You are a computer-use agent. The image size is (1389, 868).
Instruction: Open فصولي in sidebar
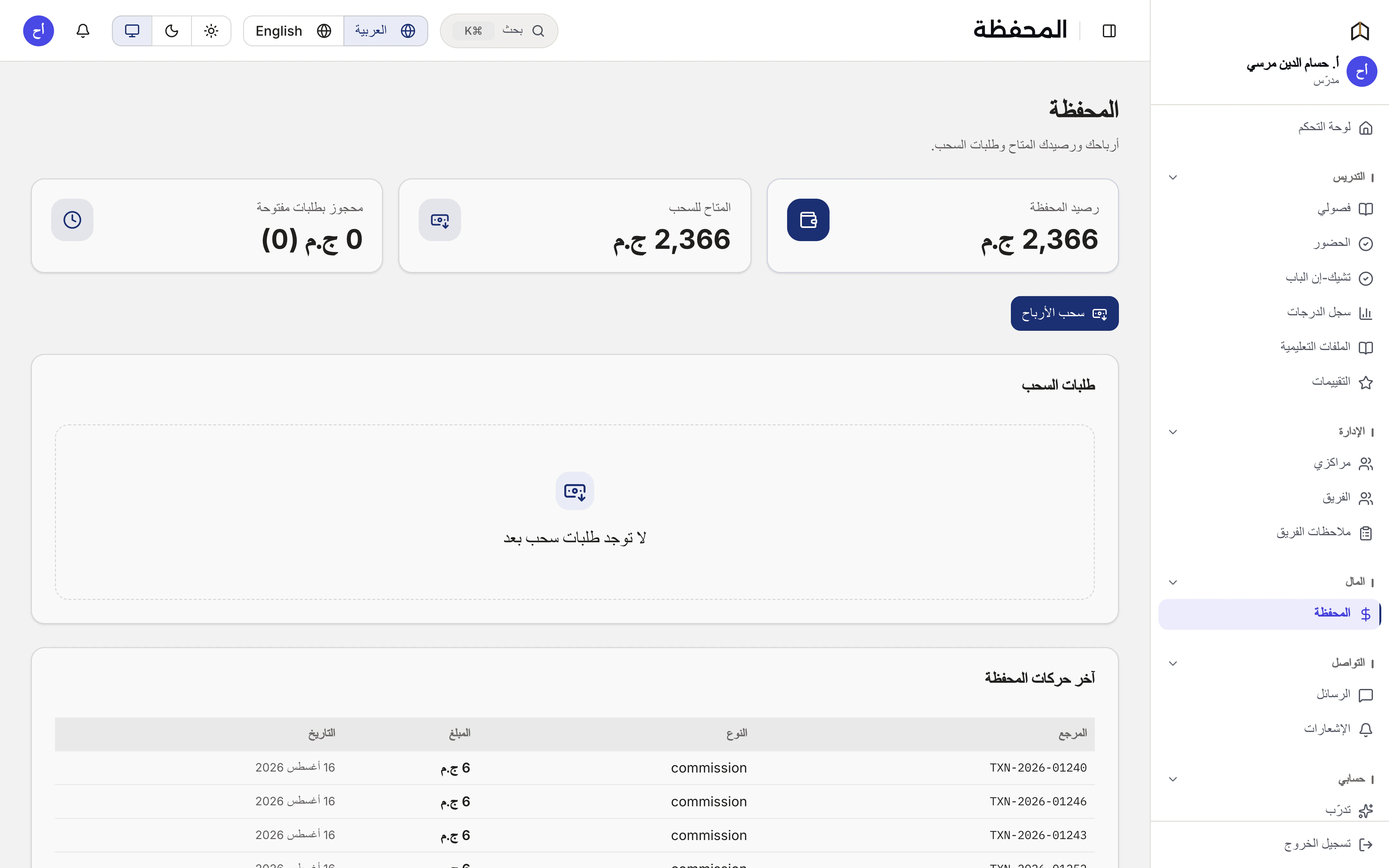pyautogui.click(x=1270, y=209)
